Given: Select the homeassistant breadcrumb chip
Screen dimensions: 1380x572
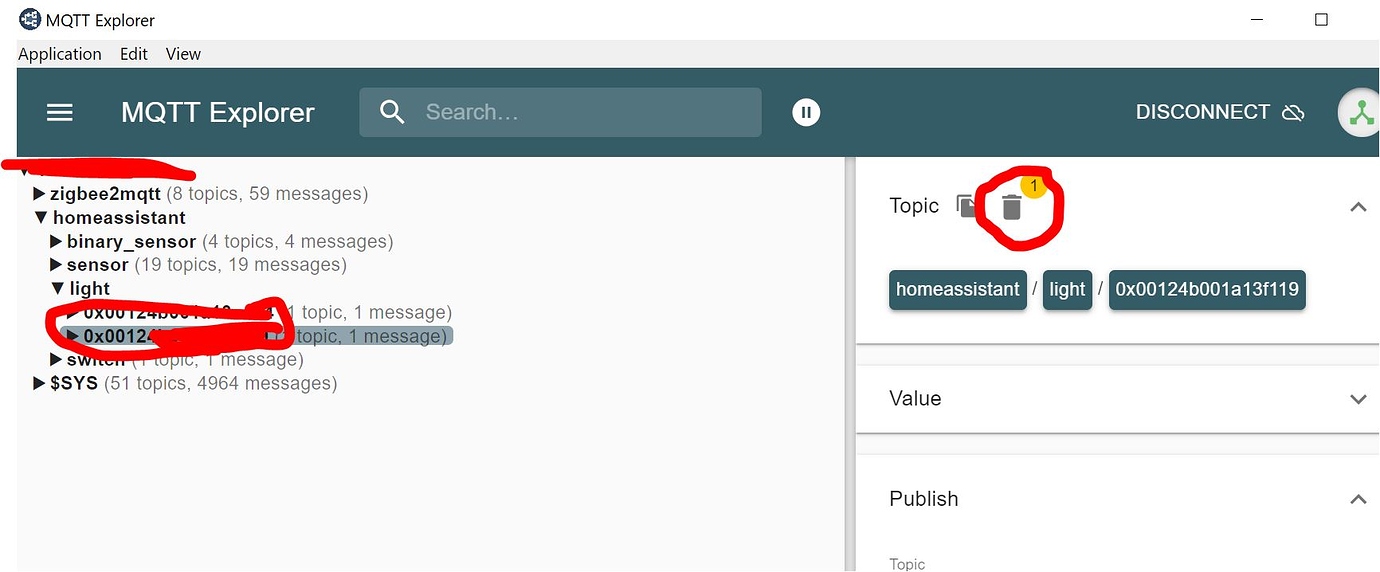Looking at the screenshot, I should pos(957,290).
